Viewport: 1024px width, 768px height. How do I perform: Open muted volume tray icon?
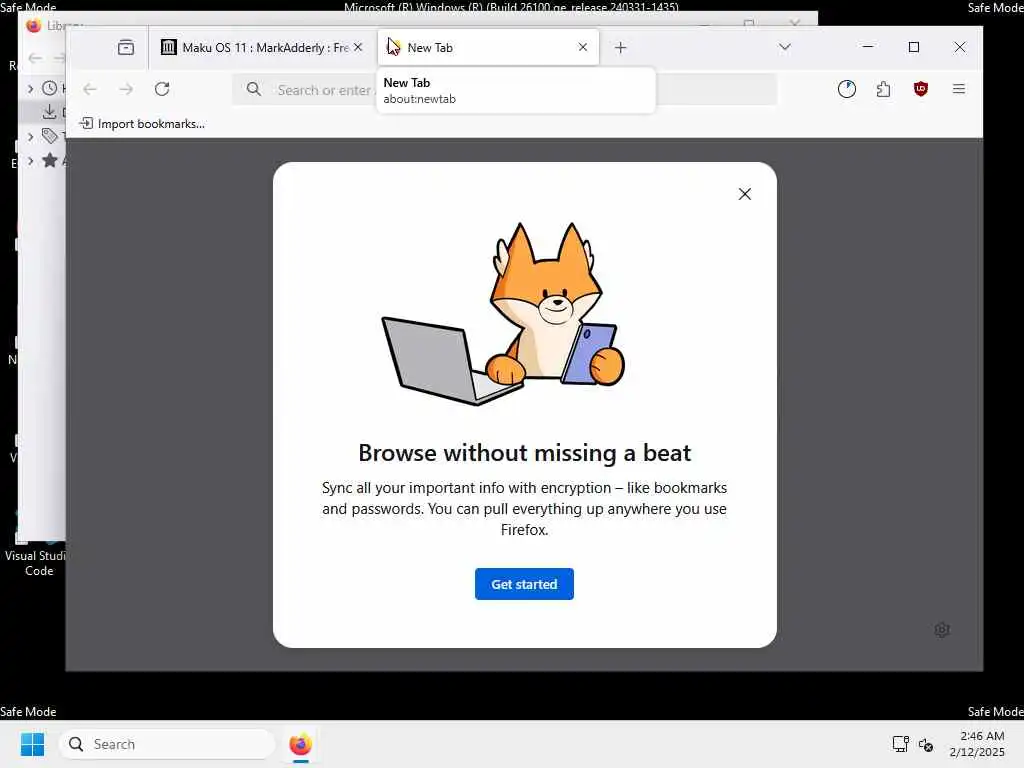pos(925,744)
